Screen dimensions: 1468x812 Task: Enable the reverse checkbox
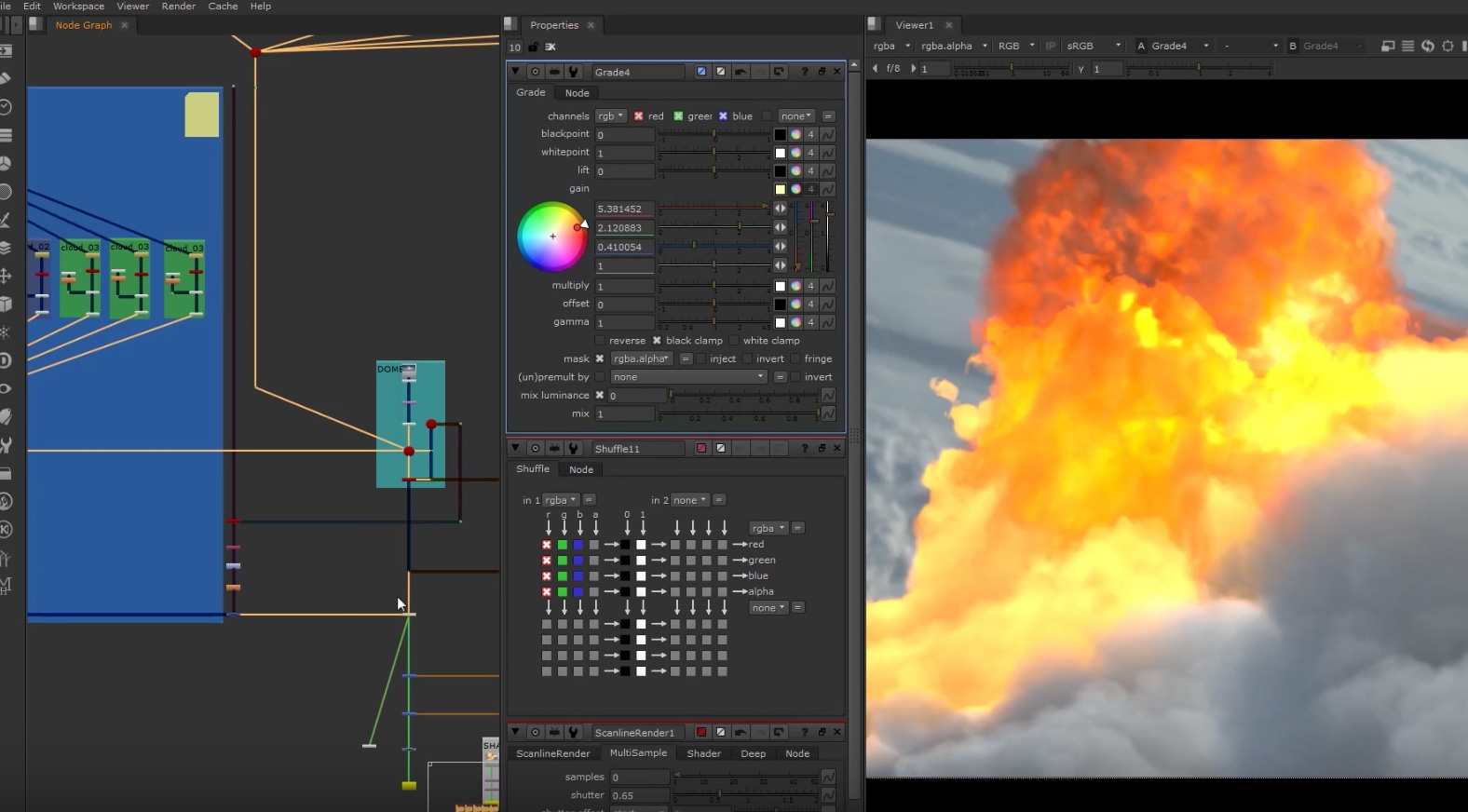click(600, 341)
